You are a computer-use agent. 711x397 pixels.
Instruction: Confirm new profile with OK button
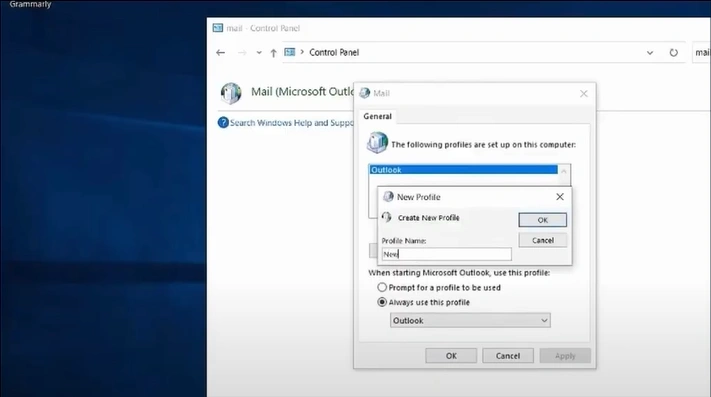click(542, 220)
